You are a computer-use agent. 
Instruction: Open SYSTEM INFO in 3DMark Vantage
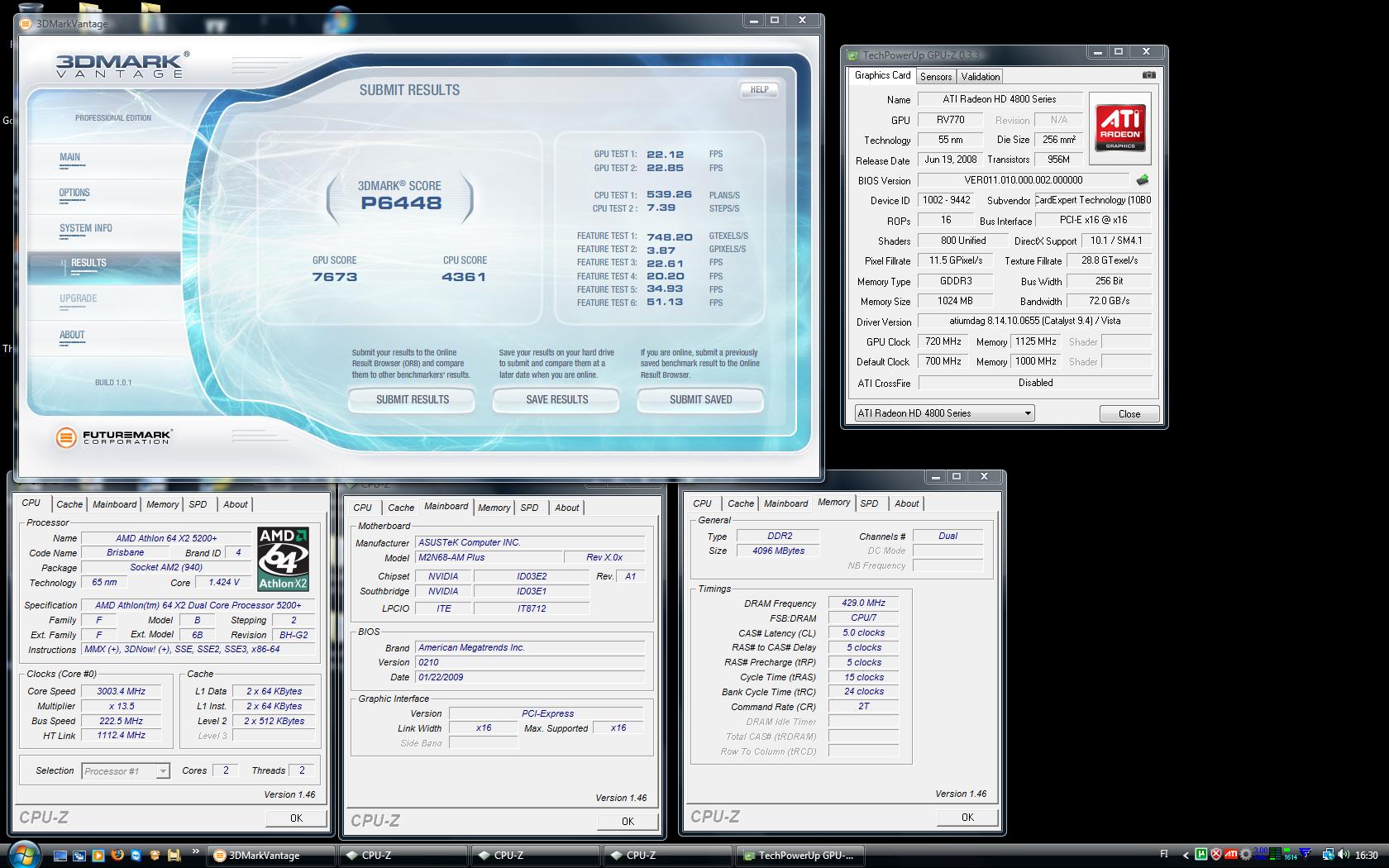(x=86, y=228)
